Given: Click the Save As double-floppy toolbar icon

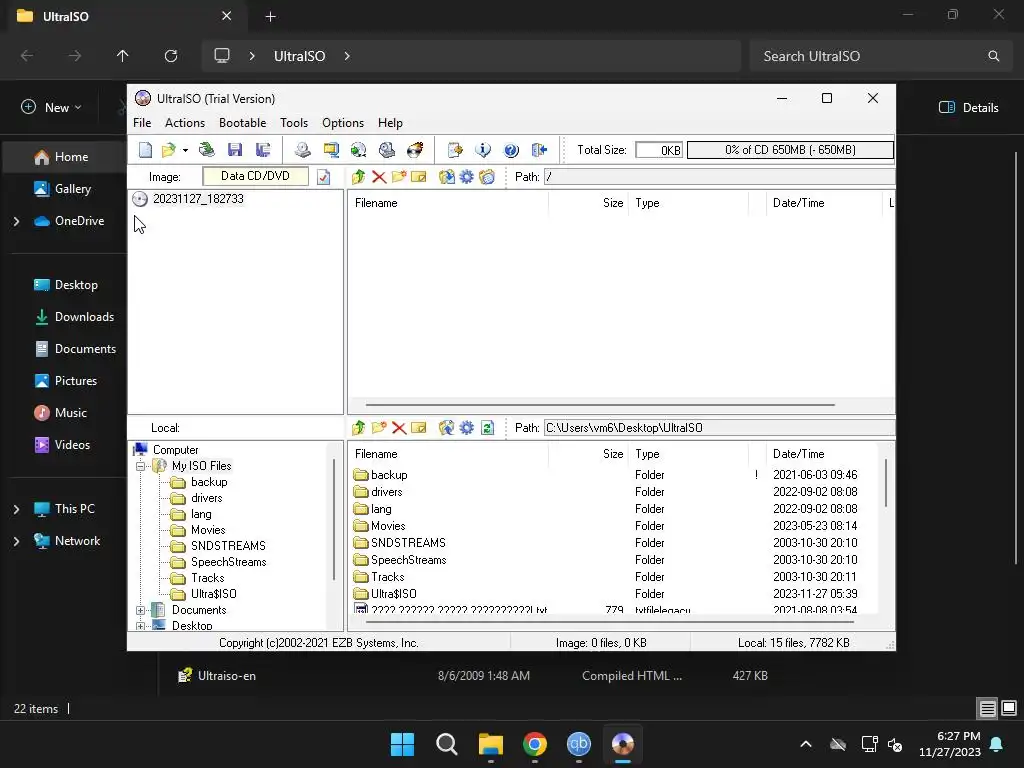Looking at the screenshot, I should pos(263,150).
